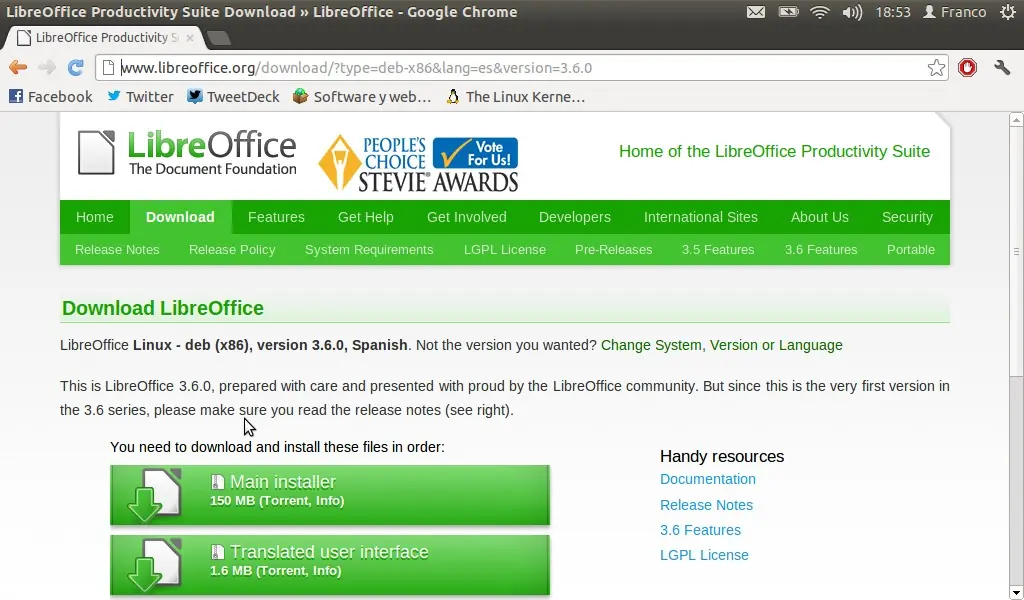Screen dimensions: 1024x600
Task: Open the mail indicator in the top panel
Action: 756,12
